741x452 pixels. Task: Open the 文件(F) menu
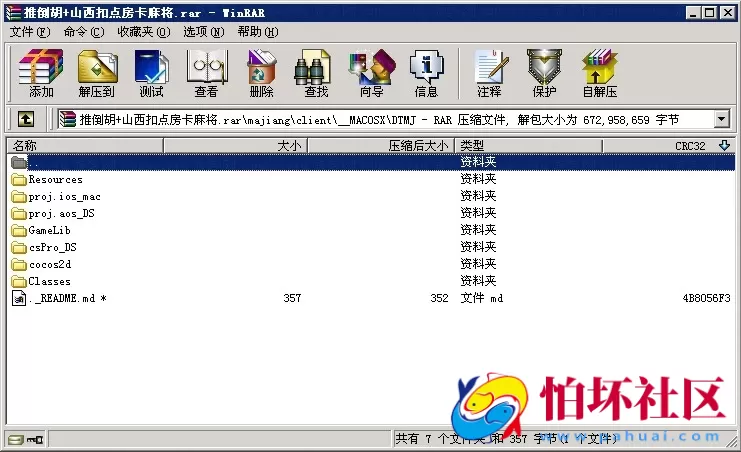tap(30, 32)
